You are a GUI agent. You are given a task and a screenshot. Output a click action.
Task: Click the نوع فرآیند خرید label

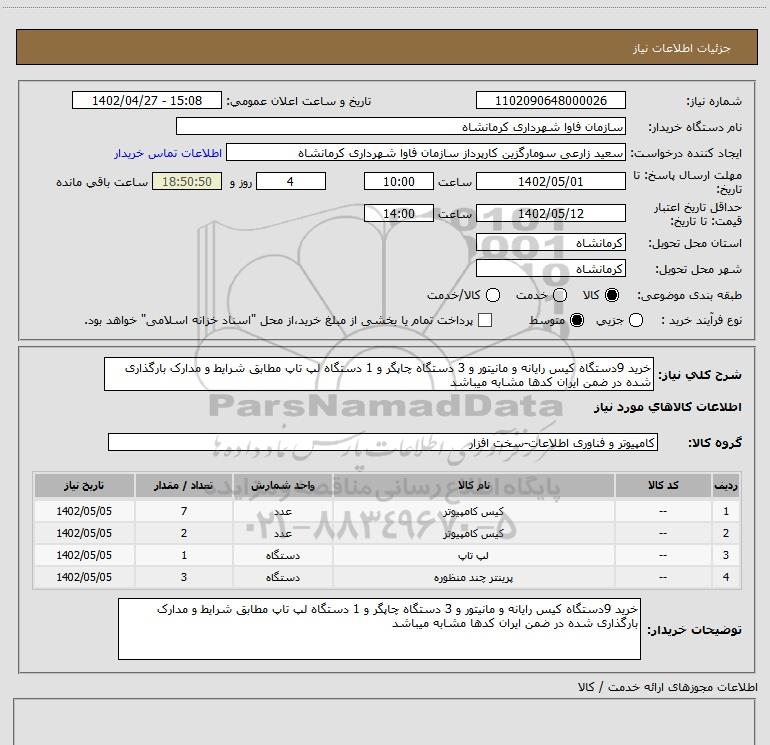[x=701, y=320]
